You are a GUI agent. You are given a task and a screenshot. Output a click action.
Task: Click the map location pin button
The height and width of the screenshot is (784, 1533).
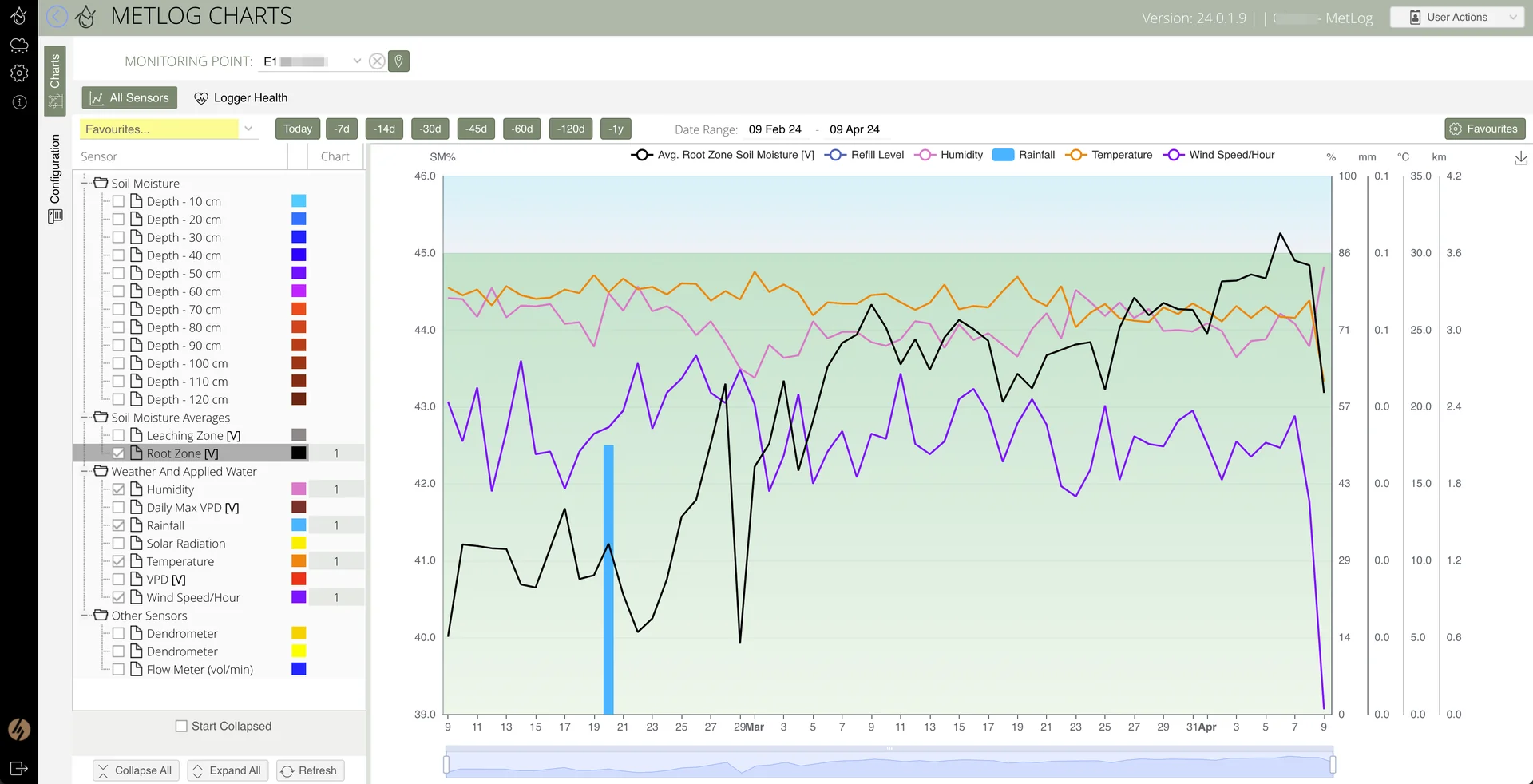(x=398, y=61)
